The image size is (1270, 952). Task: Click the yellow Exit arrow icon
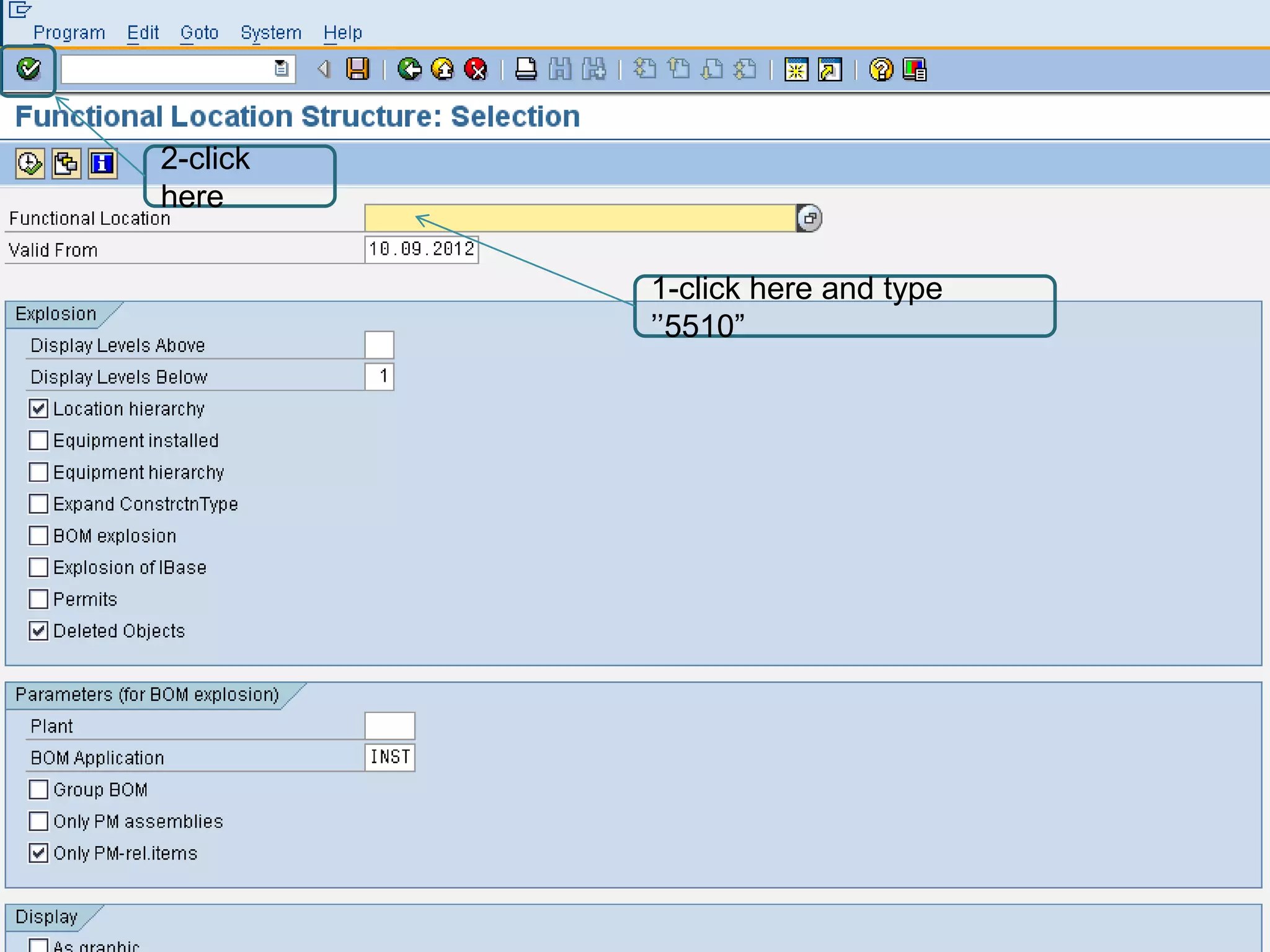pos(443,69)
